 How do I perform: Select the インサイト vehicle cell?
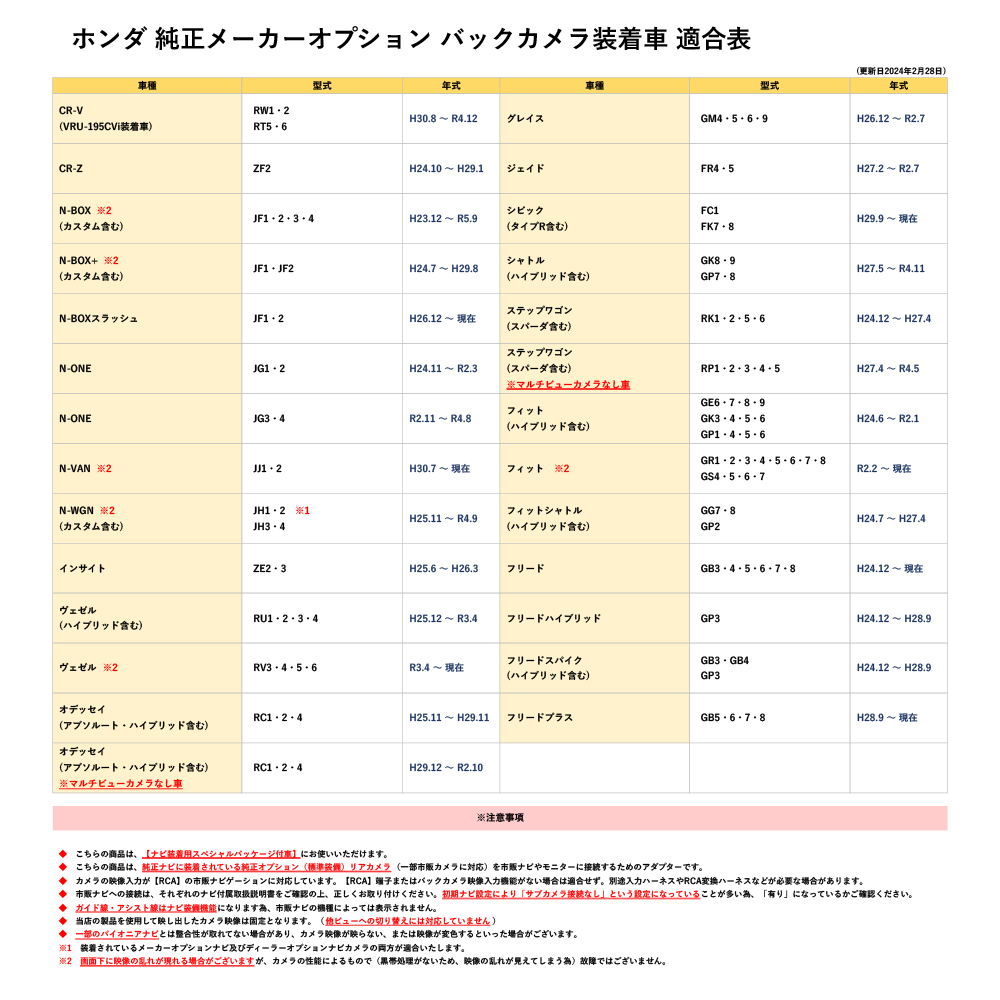coord(147,569)
